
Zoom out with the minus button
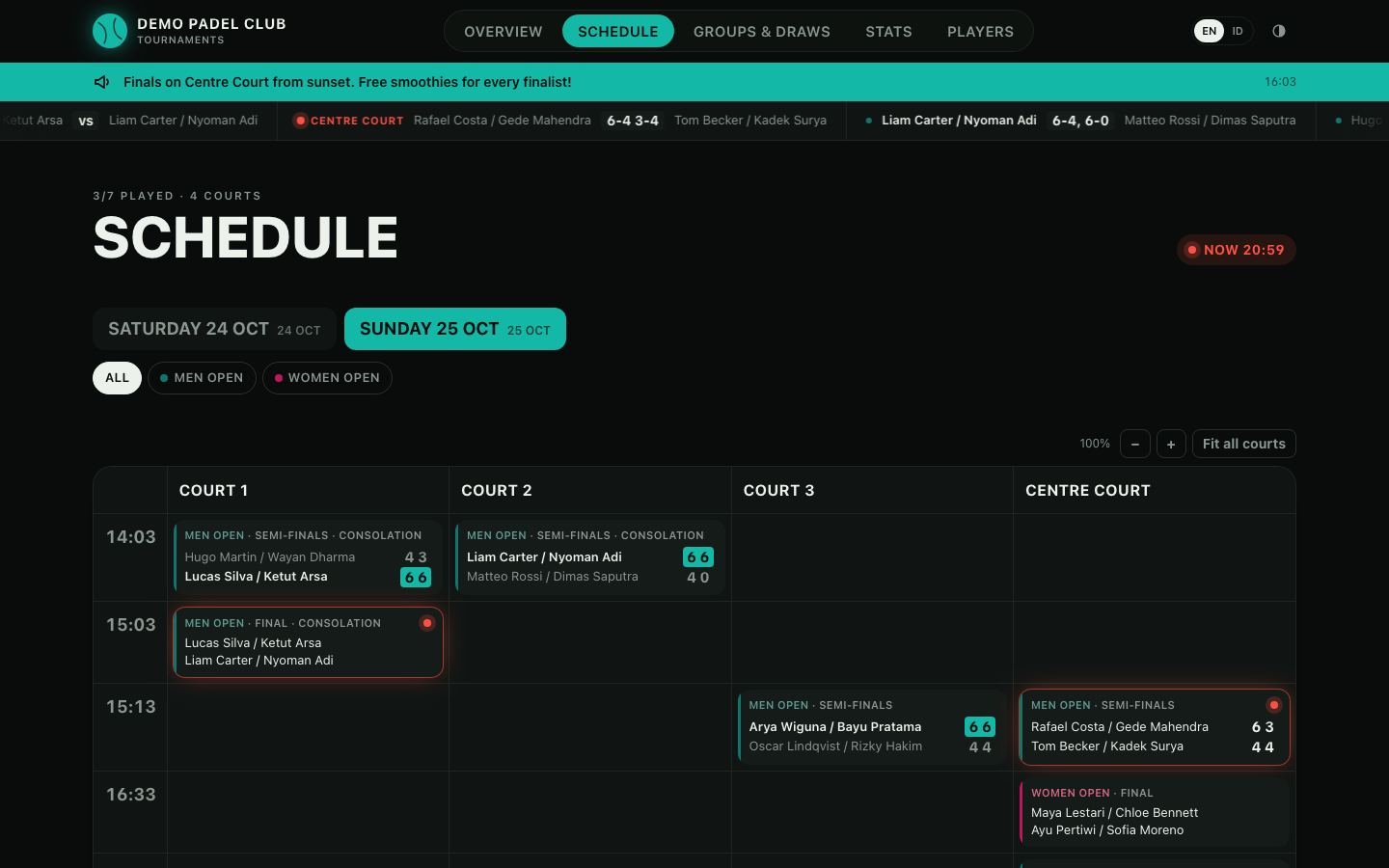[x=1134, y=444]
